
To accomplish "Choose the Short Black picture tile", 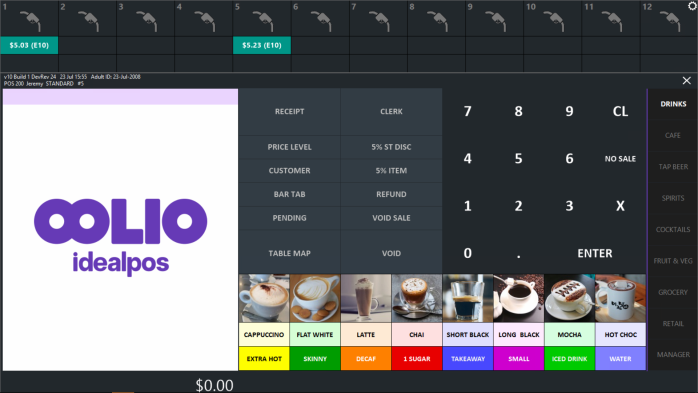I will click(x=467, y=298).
